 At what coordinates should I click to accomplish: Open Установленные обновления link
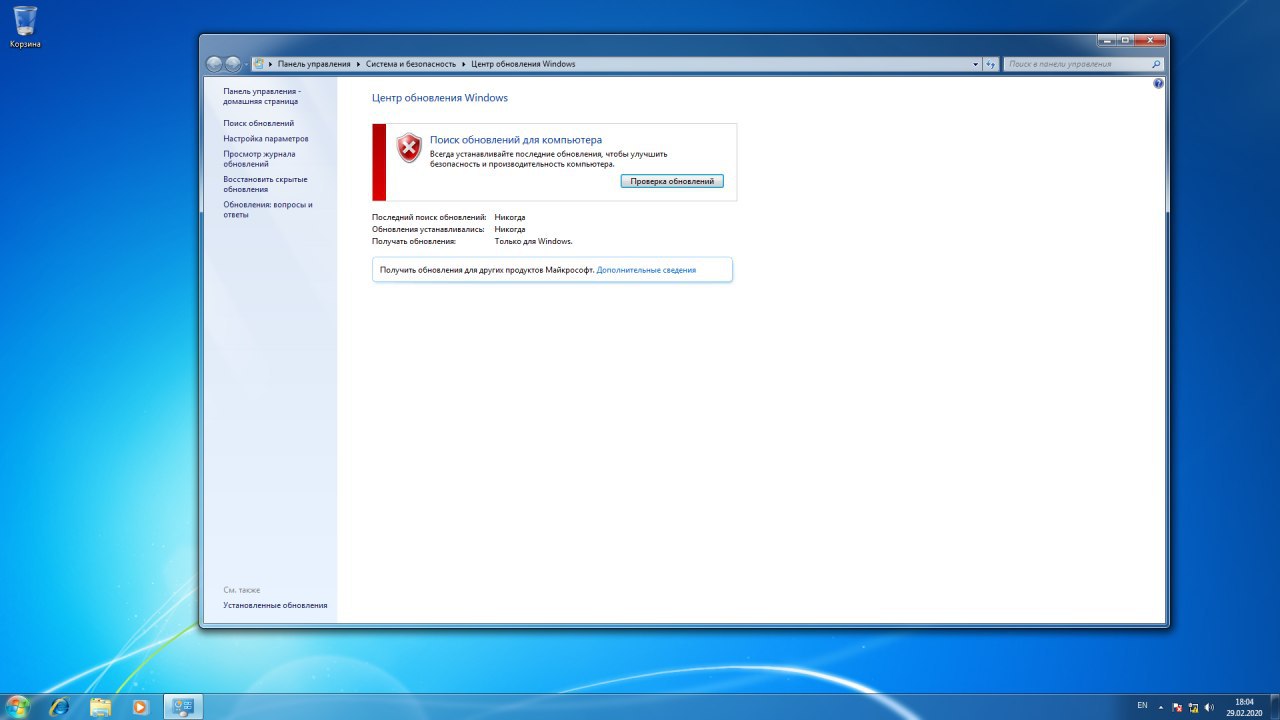click(x=275, y=605)
